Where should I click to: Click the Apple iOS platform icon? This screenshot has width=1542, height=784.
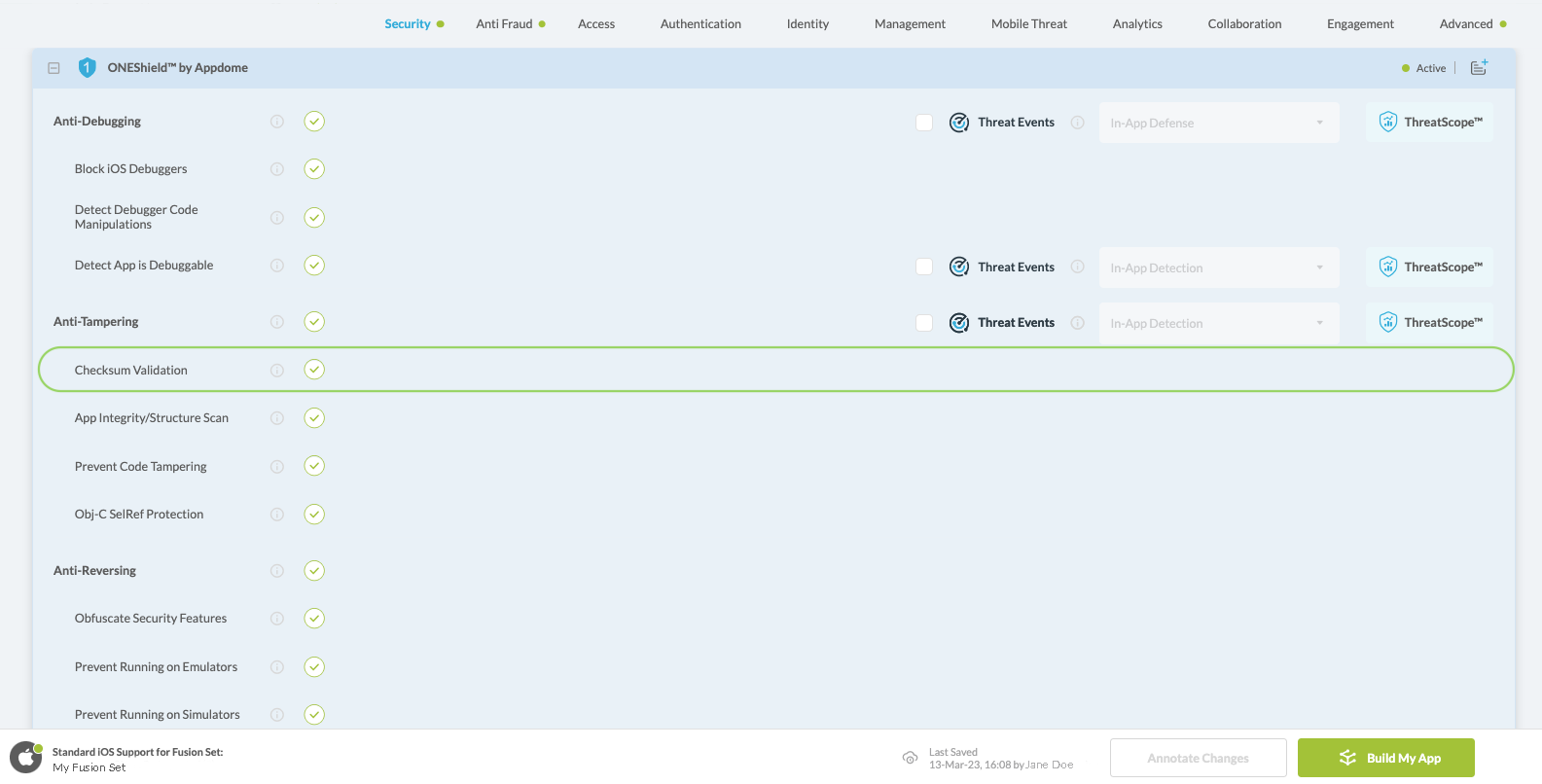pyautogui.click(x=25, y=758)
